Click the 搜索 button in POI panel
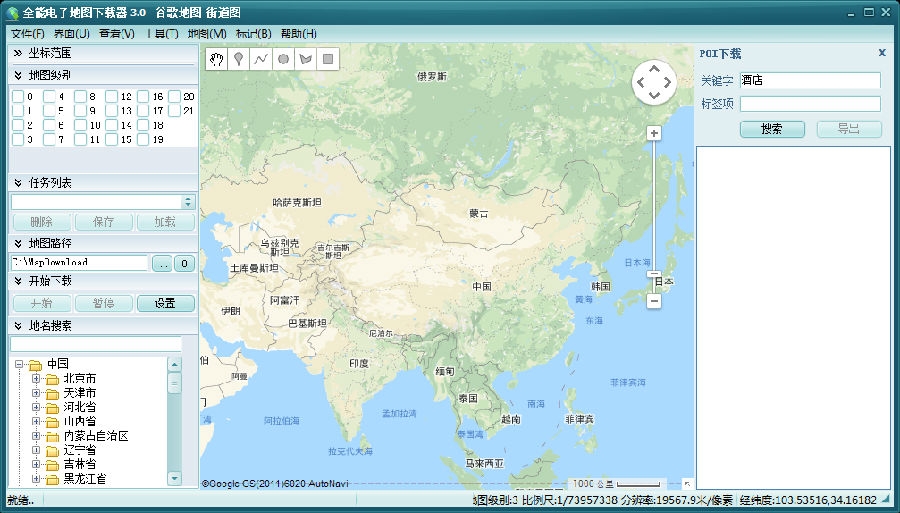Screen dimensions: 900x513 pyautogui.click(x=772, y=129)
